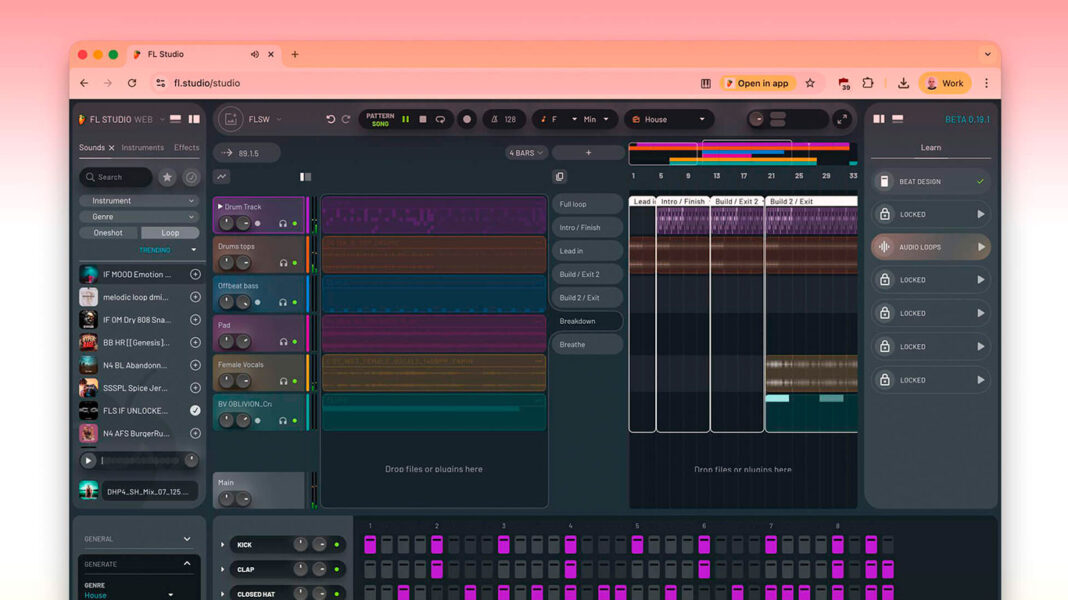
Task: Switch to the Instruments tab
Action: point(143,147)
